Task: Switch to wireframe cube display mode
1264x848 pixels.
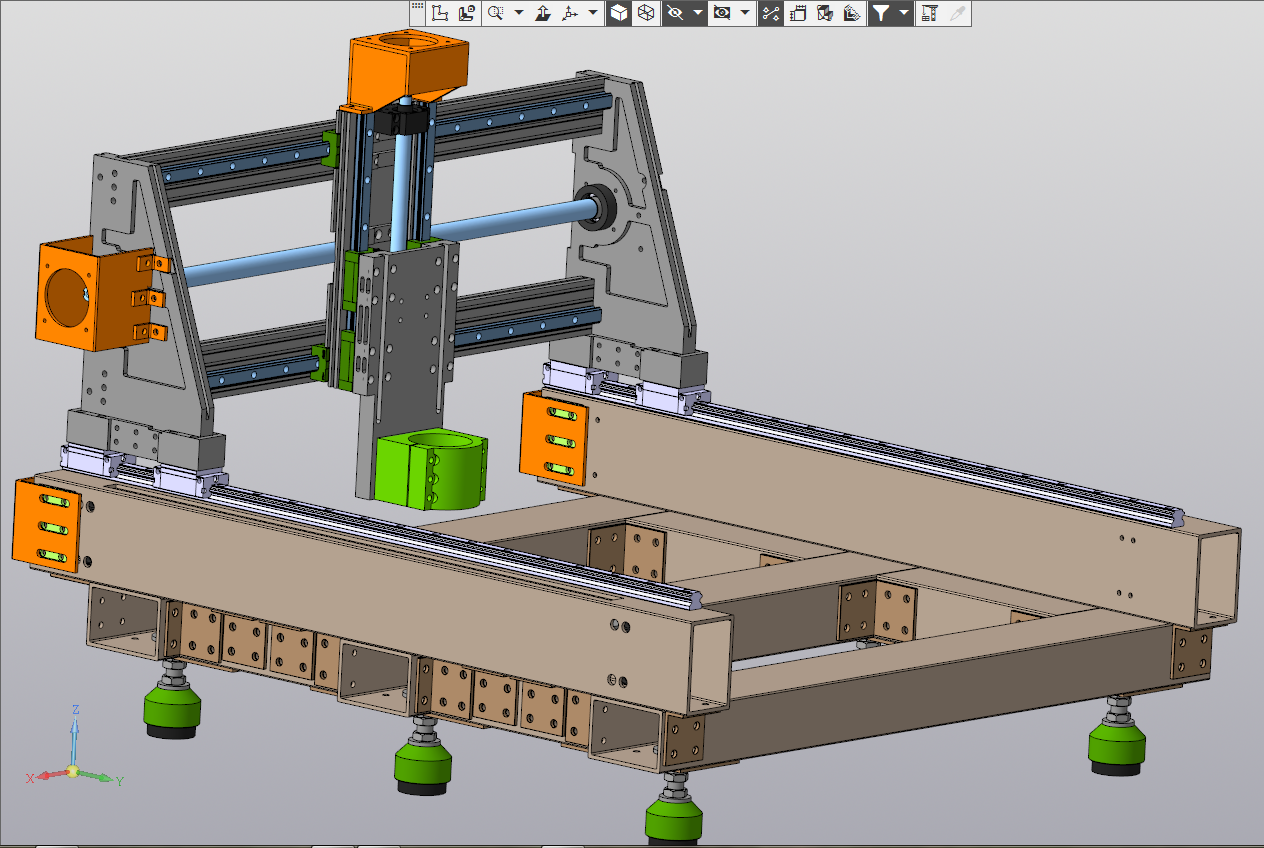Action: coord(646,14)
